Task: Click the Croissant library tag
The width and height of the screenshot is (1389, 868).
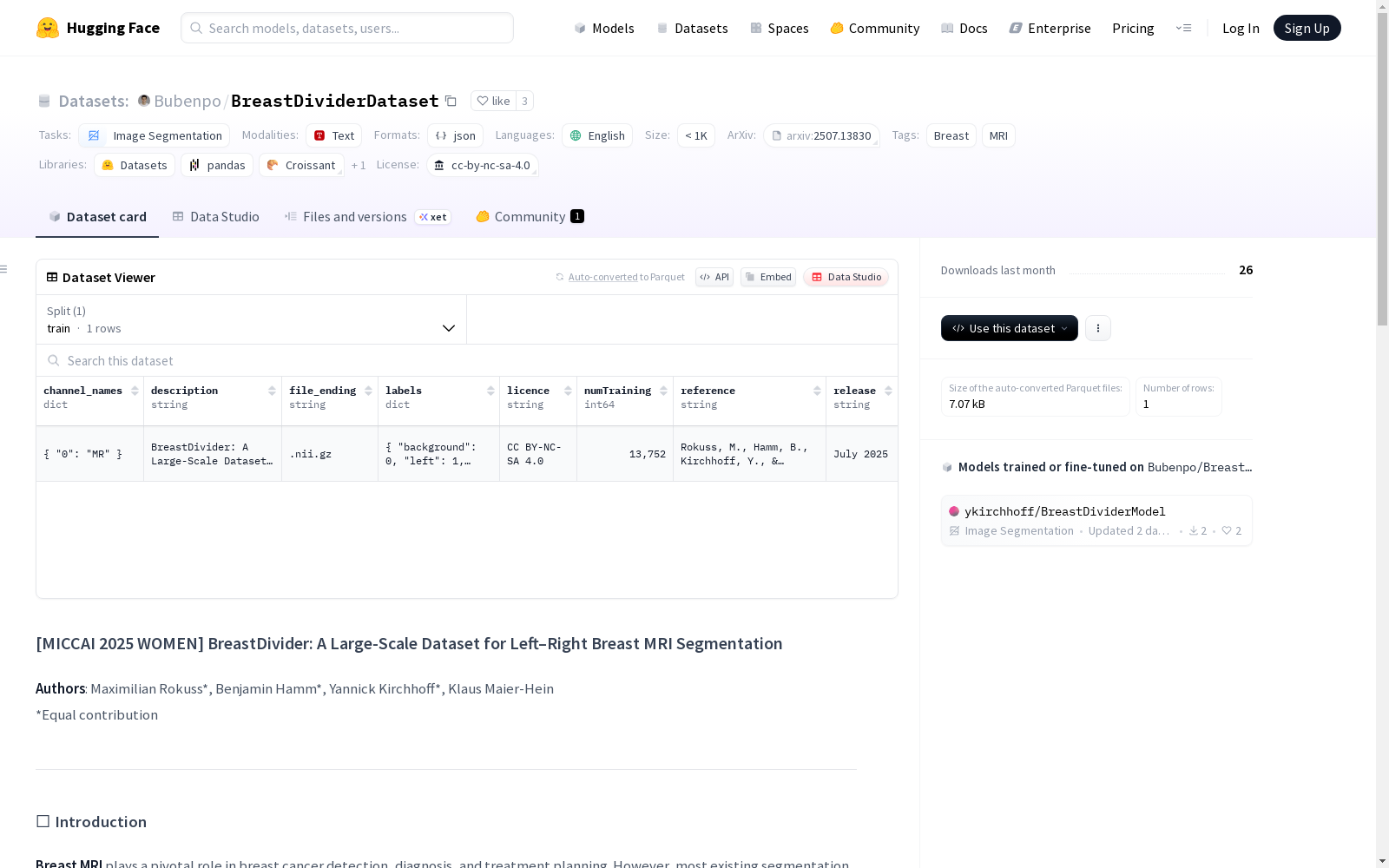Action: click(x=301, y=165)
